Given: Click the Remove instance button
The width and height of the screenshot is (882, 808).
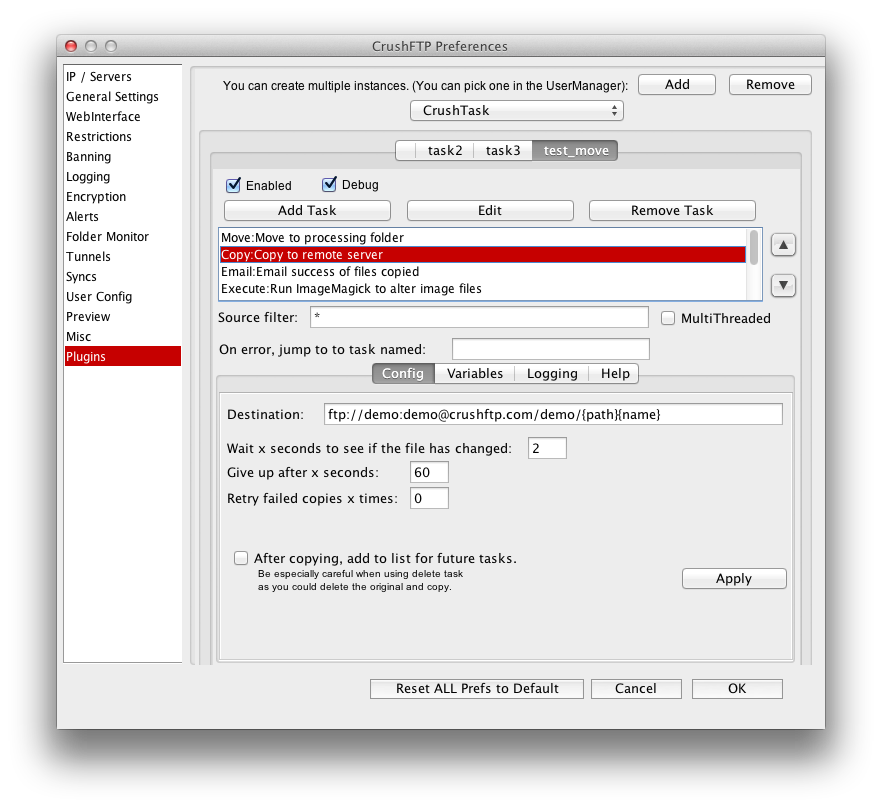Looking at the screenshot, I should pos(770,84).
